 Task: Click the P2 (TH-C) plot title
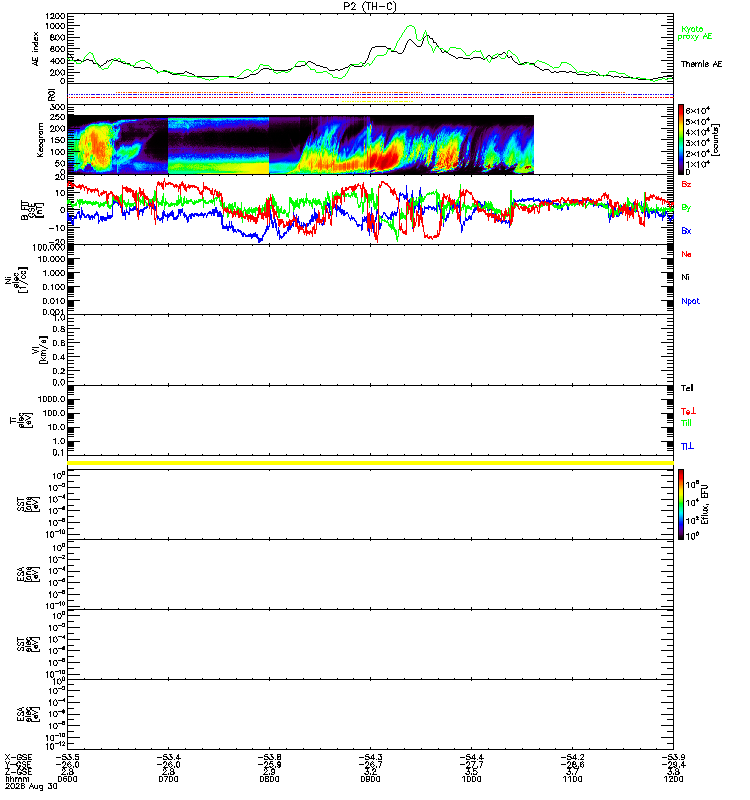[x=369, y=6]
